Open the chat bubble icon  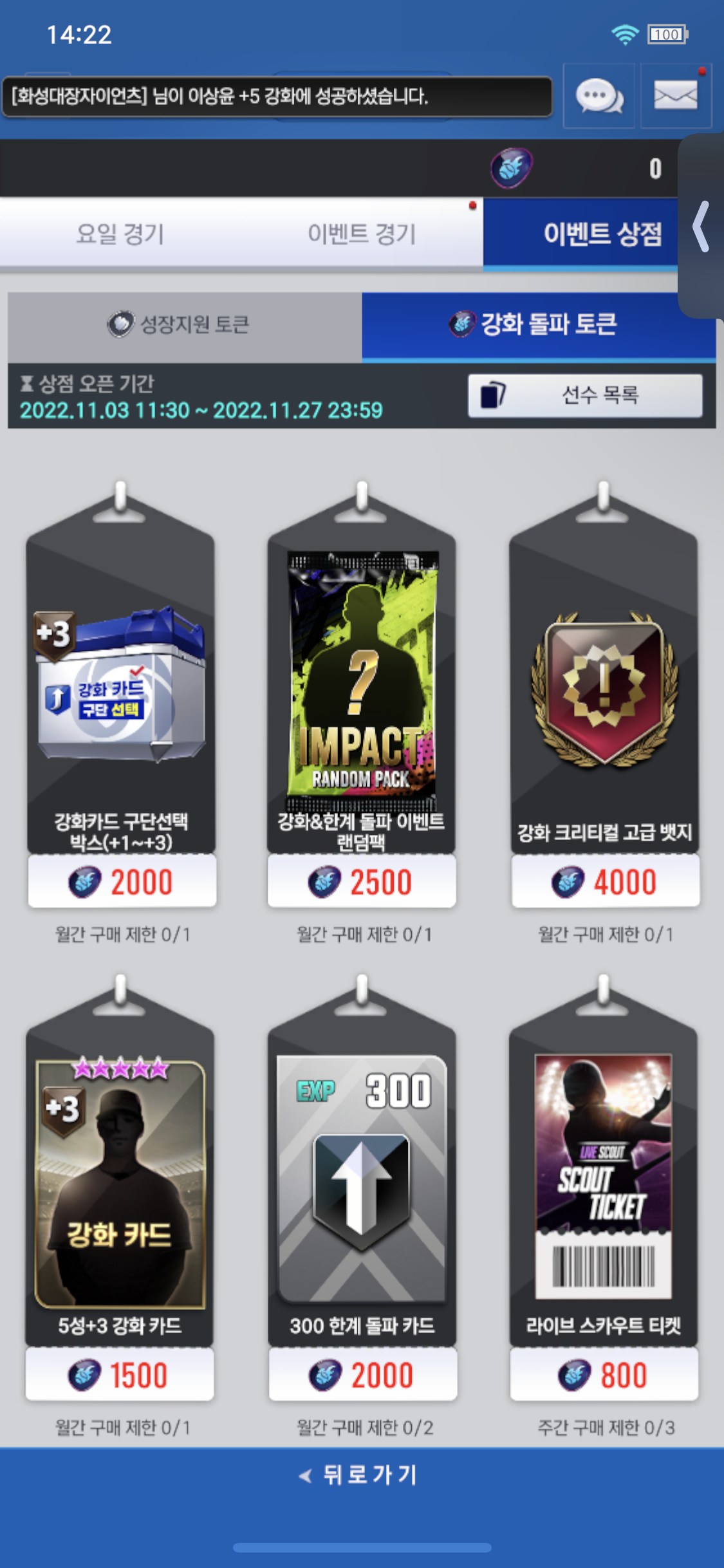599,97
